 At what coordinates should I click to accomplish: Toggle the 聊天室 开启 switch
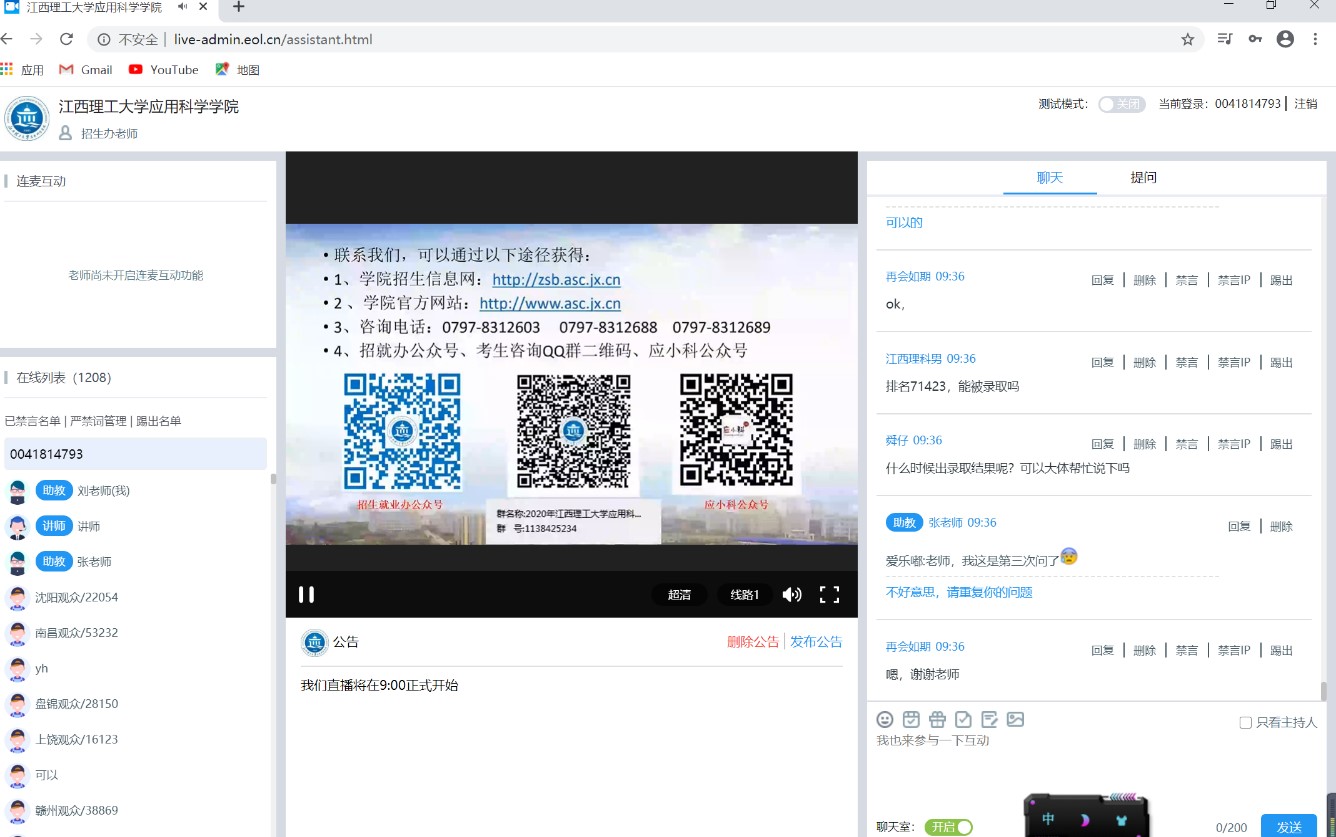(x=948, y=827)
